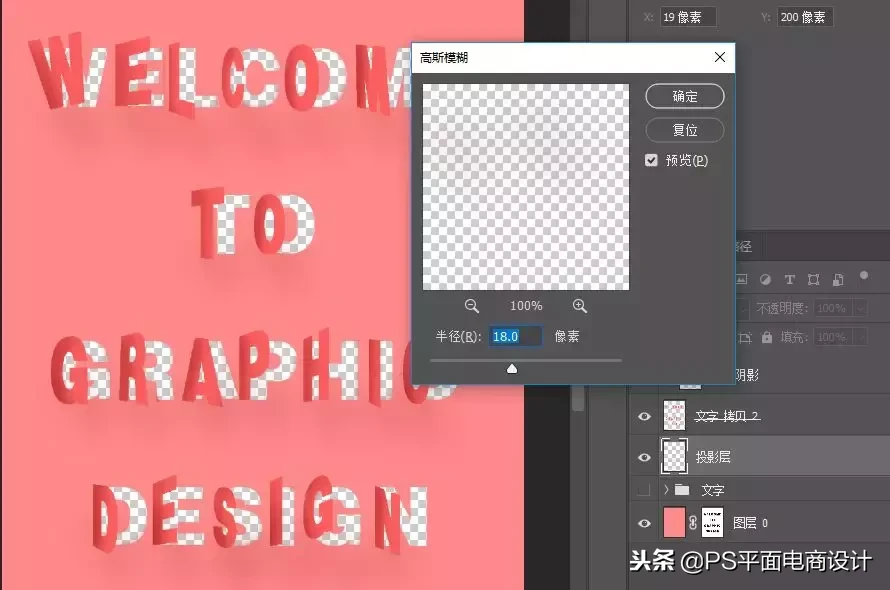Click the 不透明度 100% value field

tap(833, 308)
